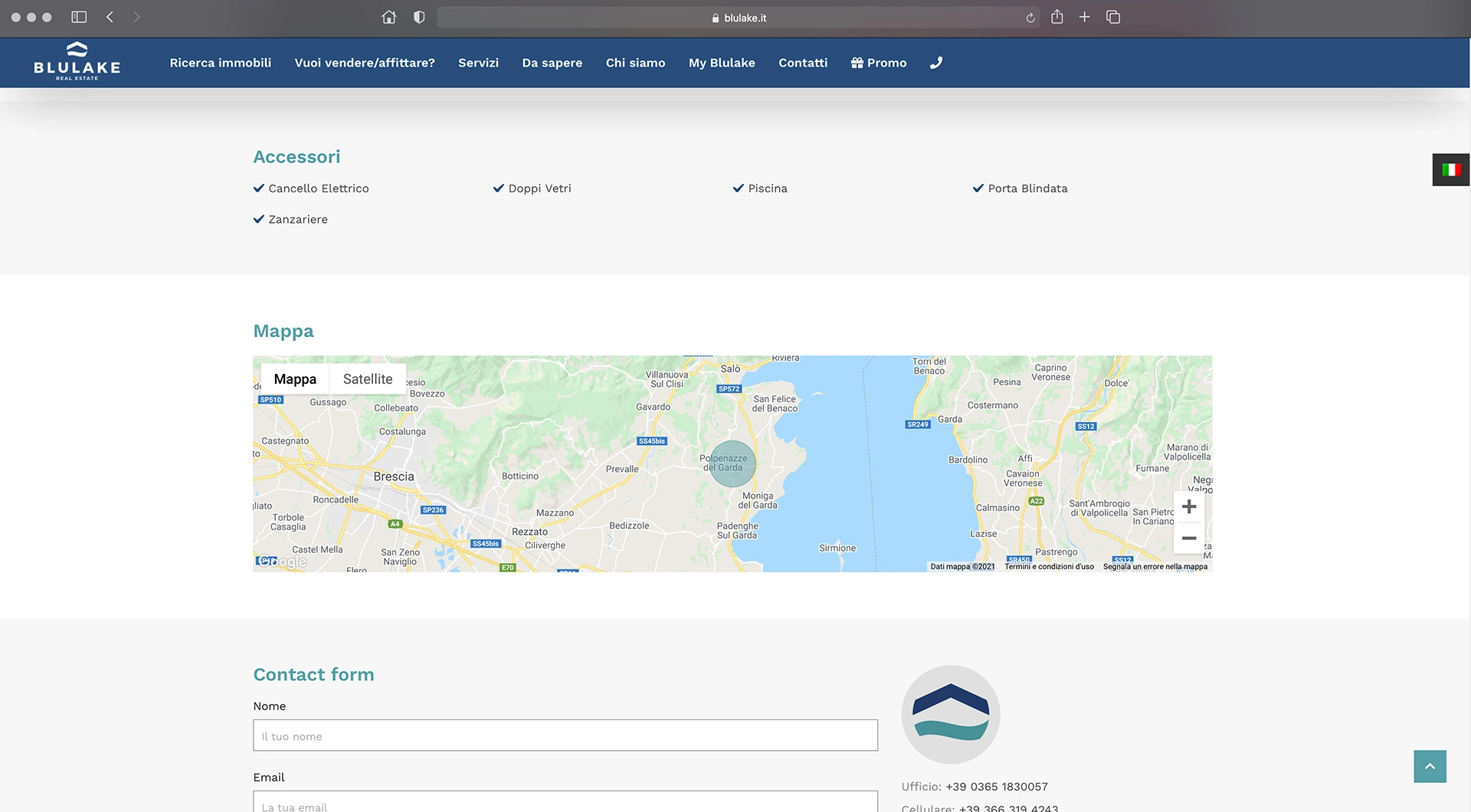Click the Safari home icon
This screenshot has height=812, width=1471.
389,17
